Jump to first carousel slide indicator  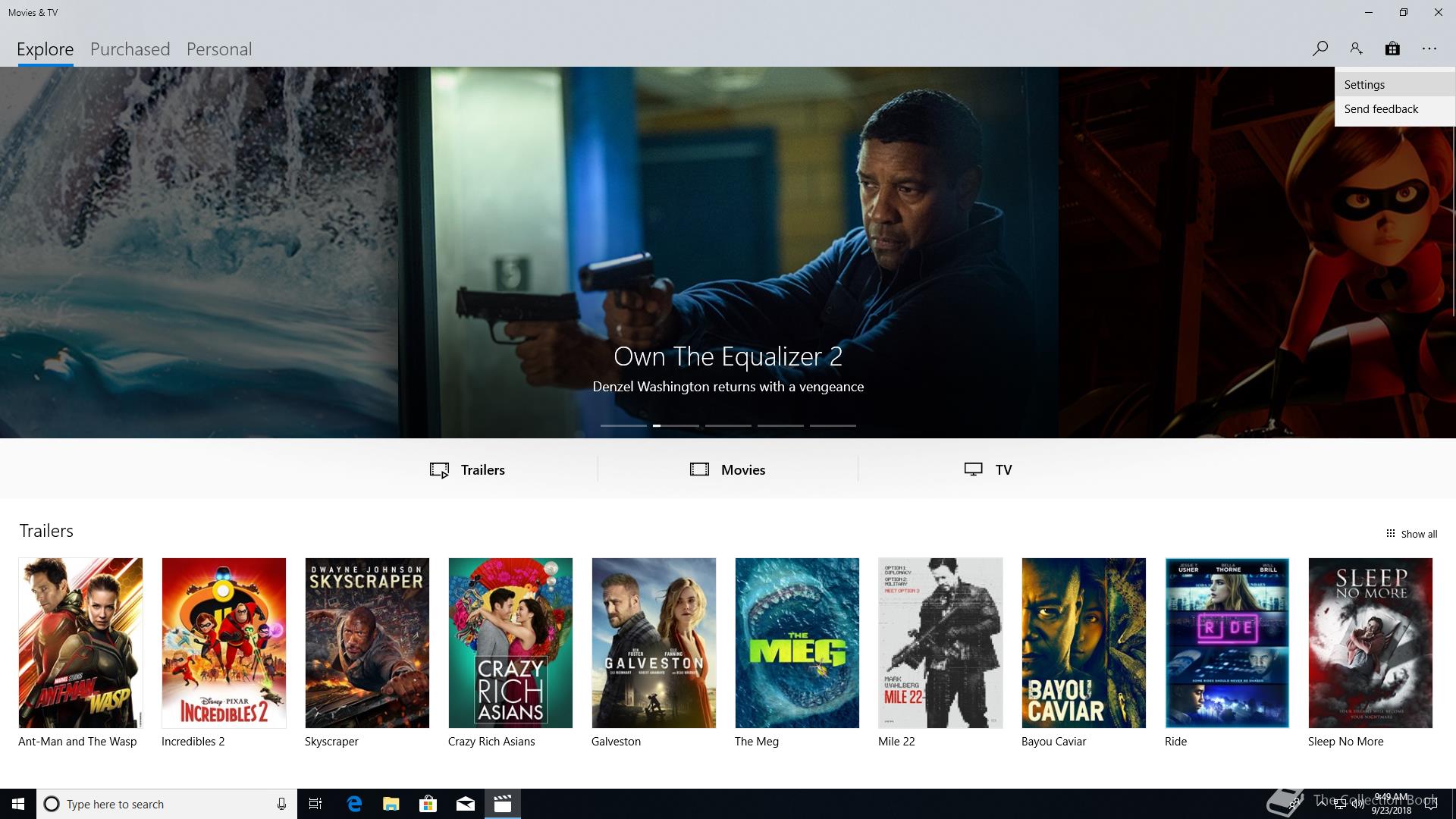click(623, 425)
